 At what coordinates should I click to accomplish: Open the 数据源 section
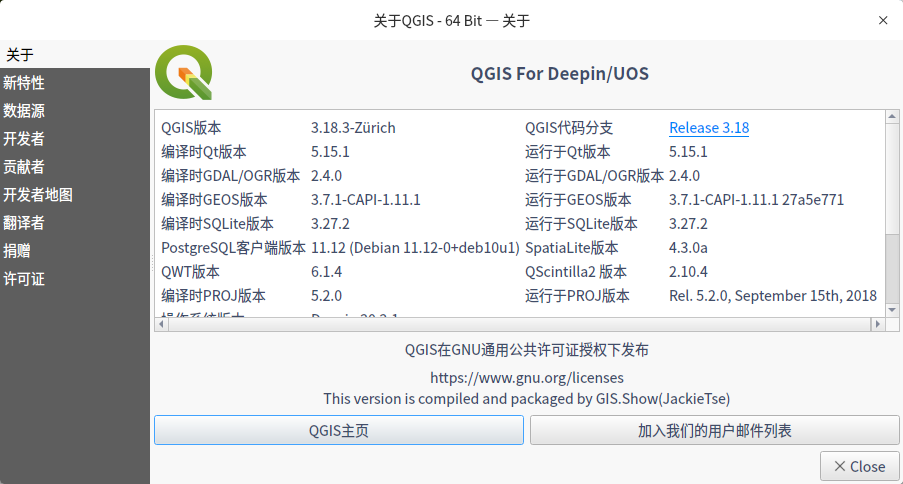click(24, 111)
